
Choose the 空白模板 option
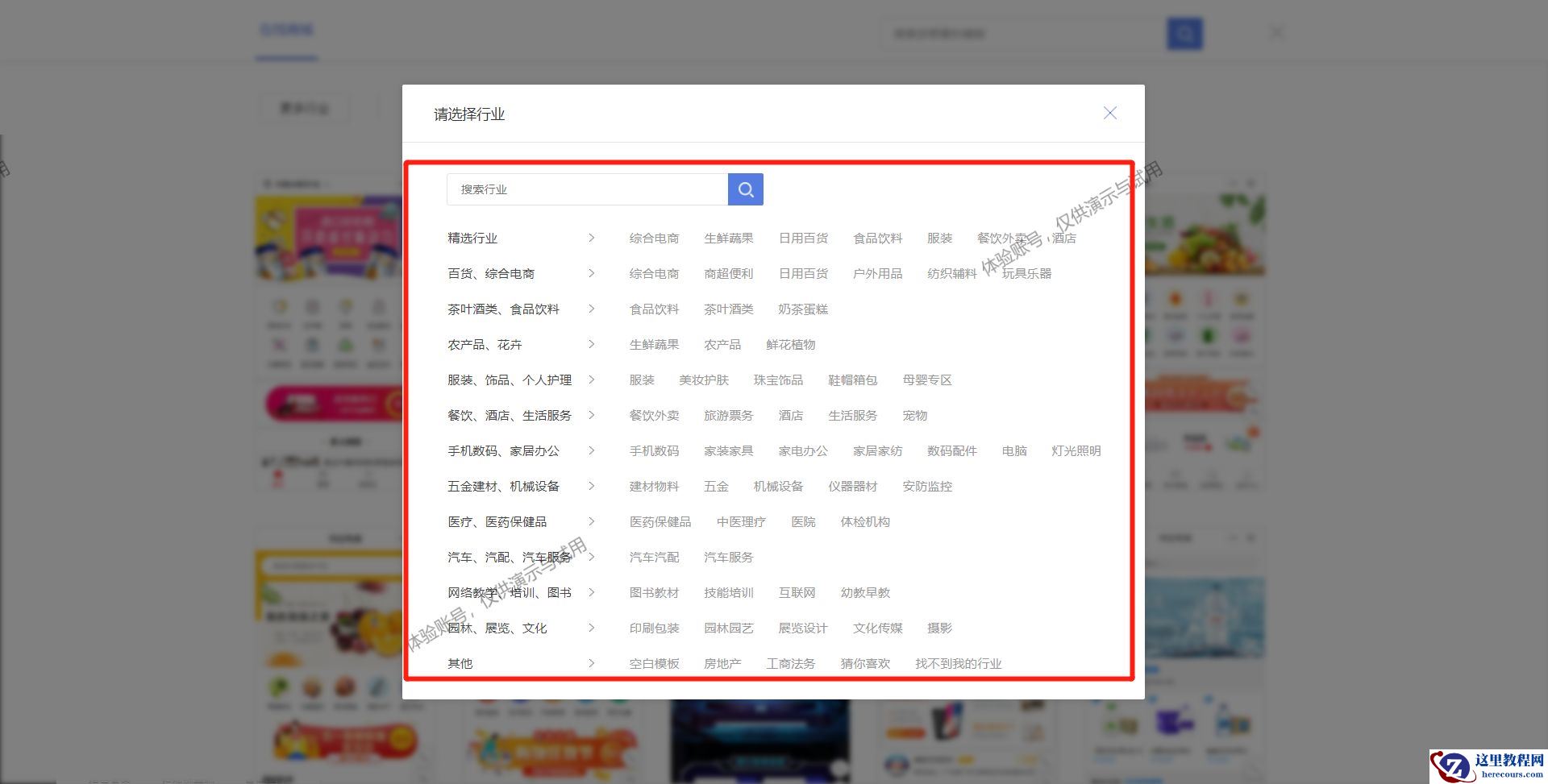click(654, 664)
